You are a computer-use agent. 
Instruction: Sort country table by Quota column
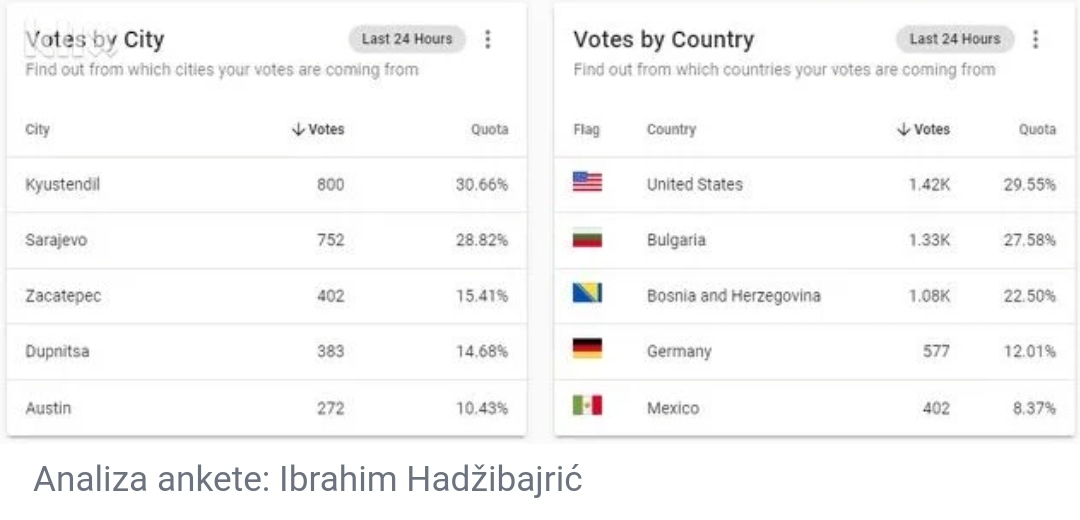click(x=1037, y=129)
